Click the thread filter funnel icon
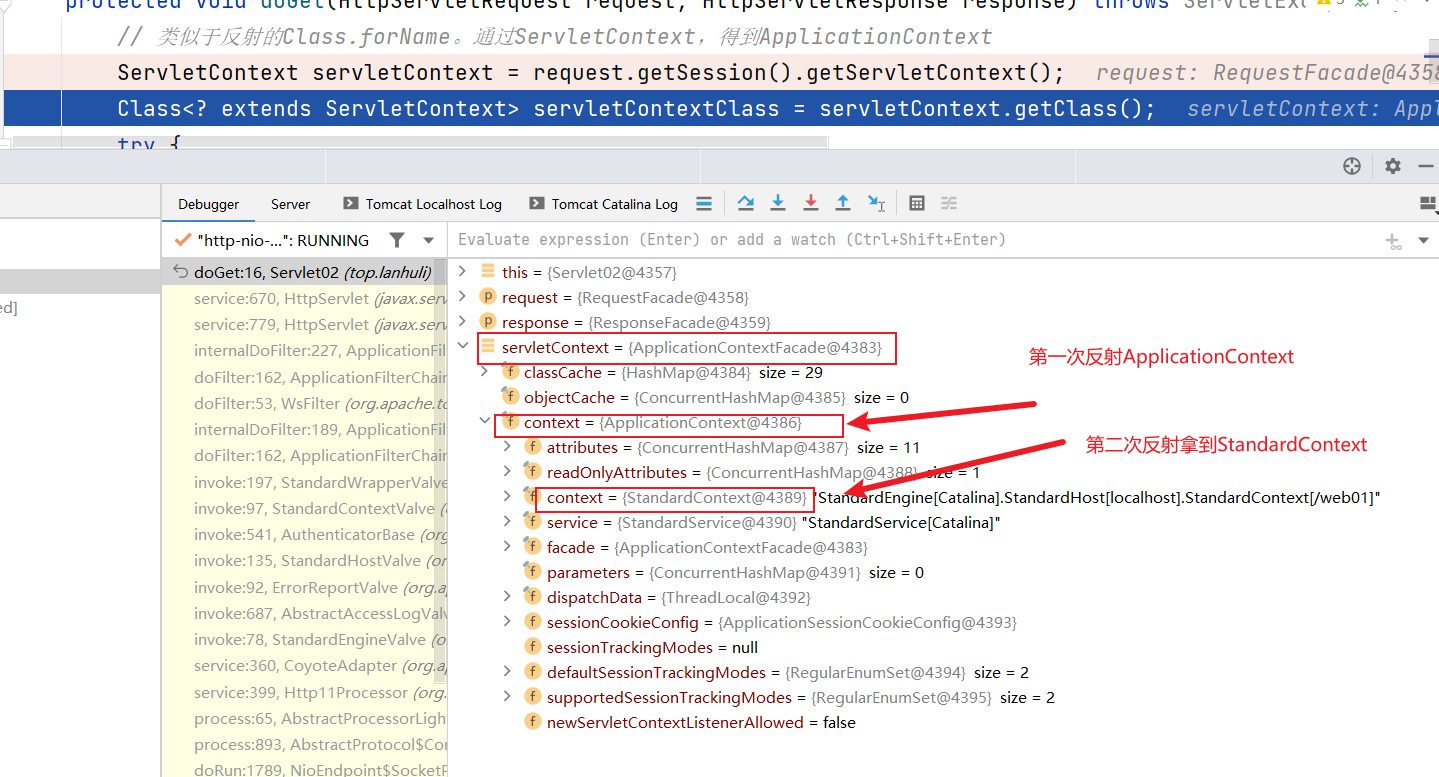 tap(397, 240)
